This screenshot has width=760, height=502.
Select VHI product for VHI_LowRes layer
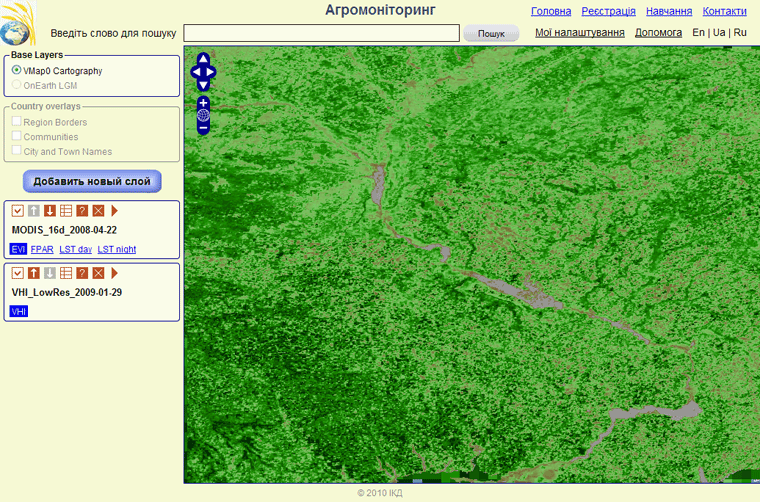pyautogui.click(x=19, y=311)
